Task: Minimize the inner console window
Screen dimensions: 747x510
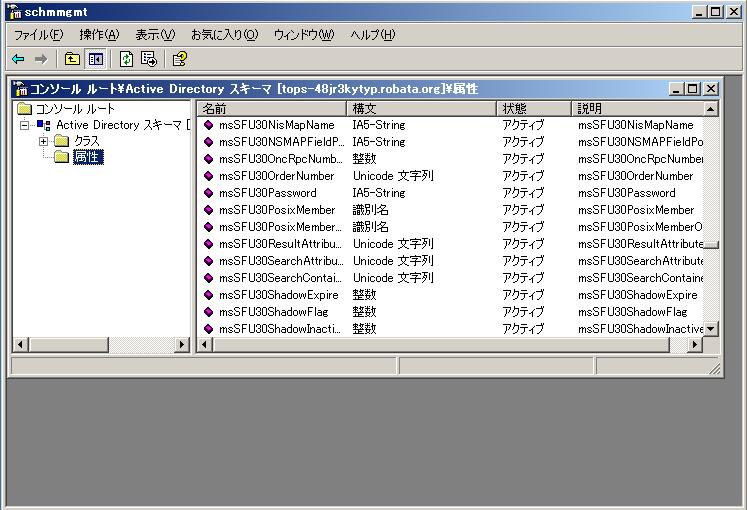Action: point(676,89)
